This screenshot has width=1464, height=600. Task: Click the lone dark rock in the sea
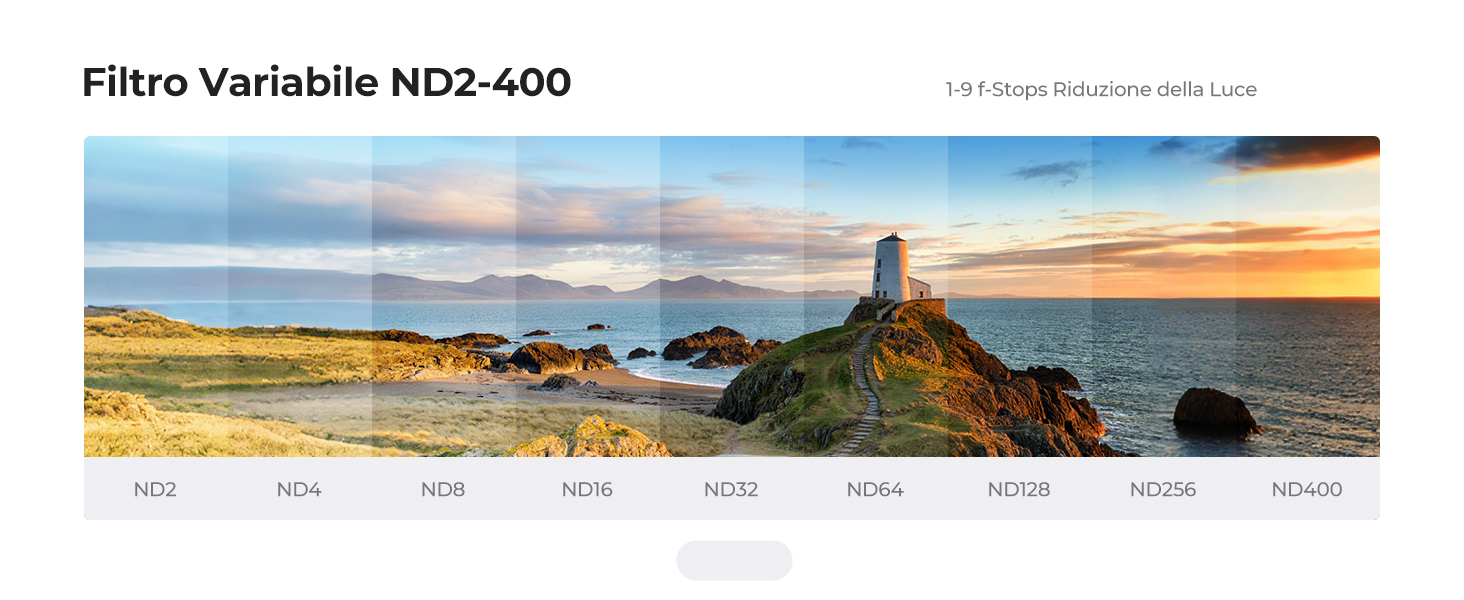click(x=1216, y=411)
